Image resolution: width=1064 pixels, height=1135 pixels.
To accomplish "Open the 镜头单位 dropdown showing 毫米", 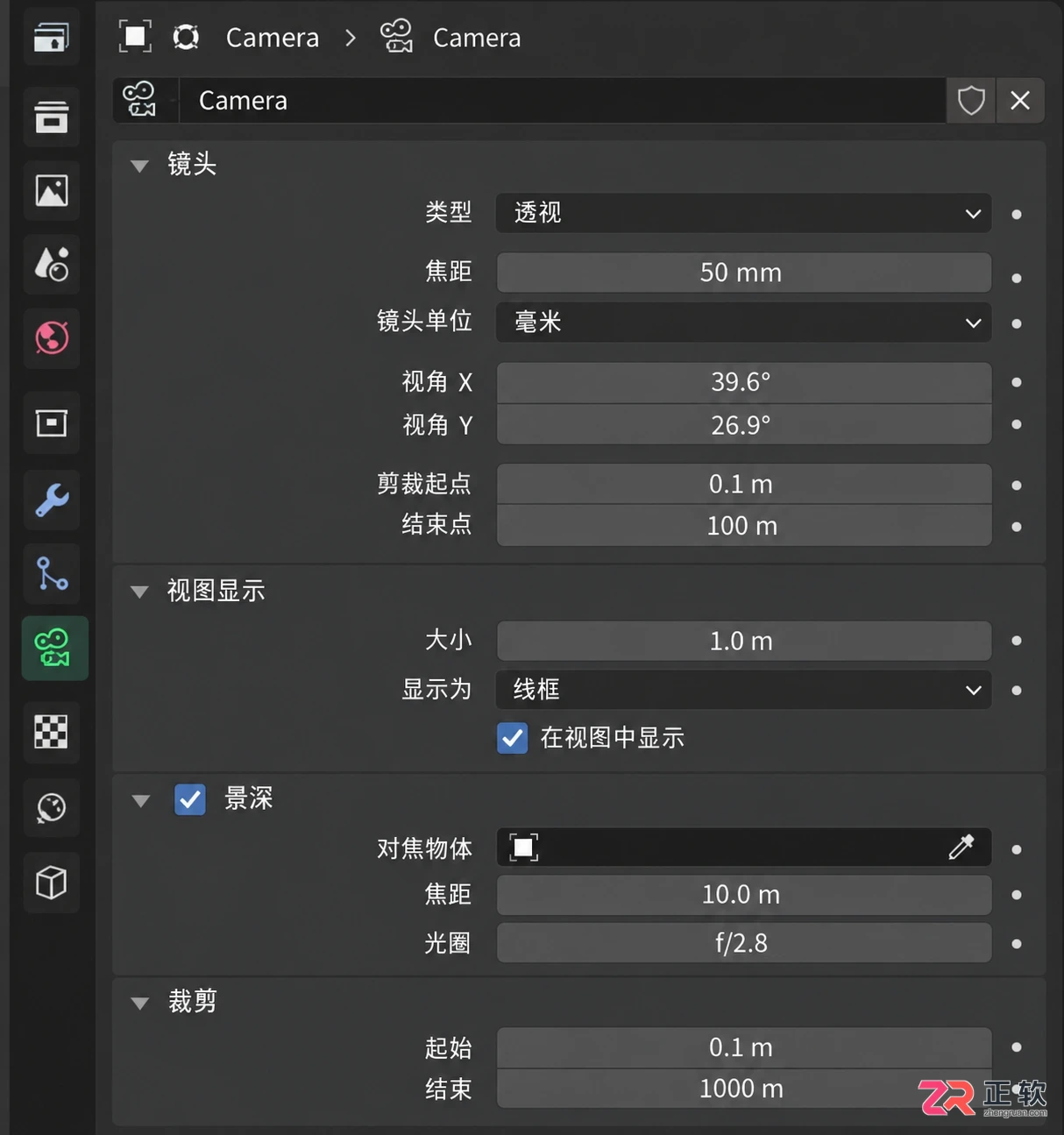I will [x=744, y=323].
